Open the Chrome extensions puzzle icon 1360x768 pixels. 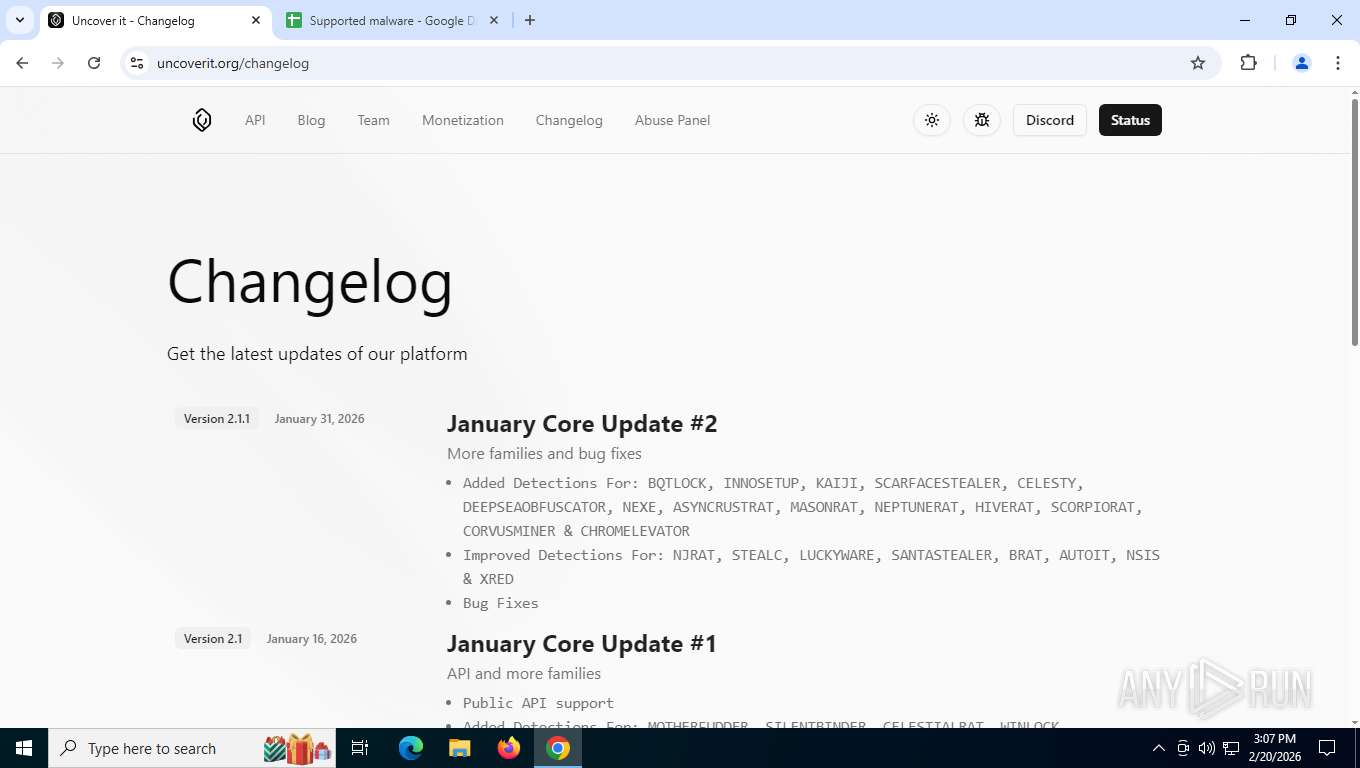tap(1248, 63)
